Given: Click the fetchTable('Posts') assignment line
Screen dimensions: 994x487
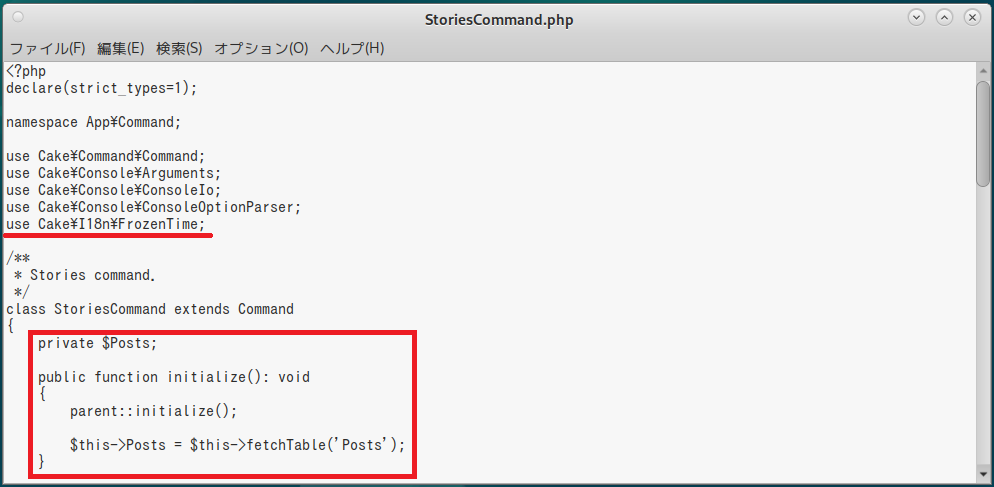Looking at the screenshot, I should click(x=238, y=445).
